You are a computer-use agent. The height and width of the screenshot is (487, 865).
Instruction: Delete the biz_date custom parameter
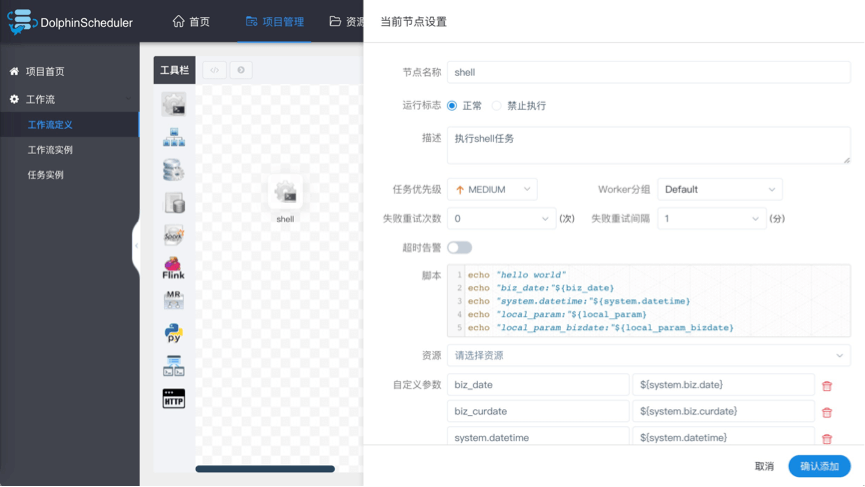coord(826,386)
